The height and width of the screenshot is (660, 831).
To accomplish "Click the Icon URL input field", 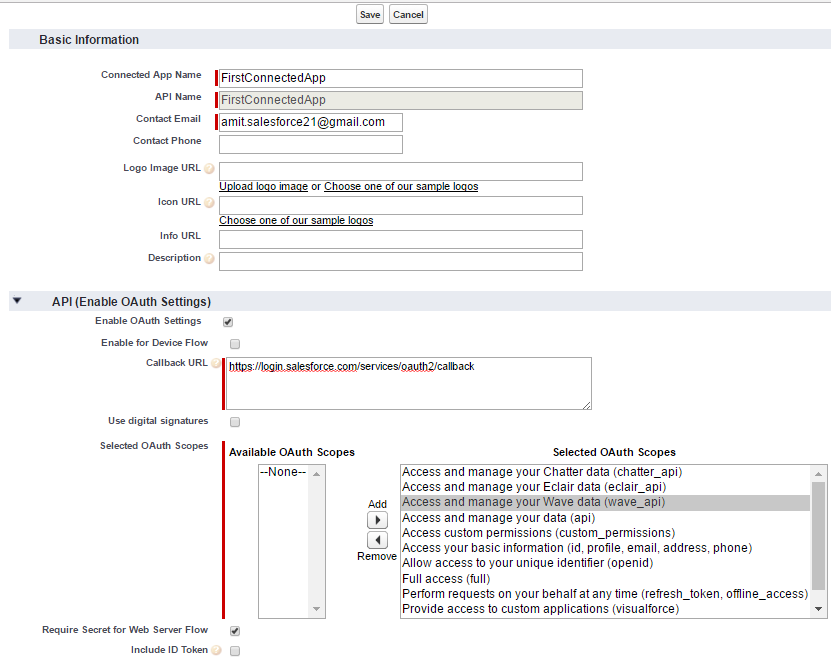I will pos(401,205).
